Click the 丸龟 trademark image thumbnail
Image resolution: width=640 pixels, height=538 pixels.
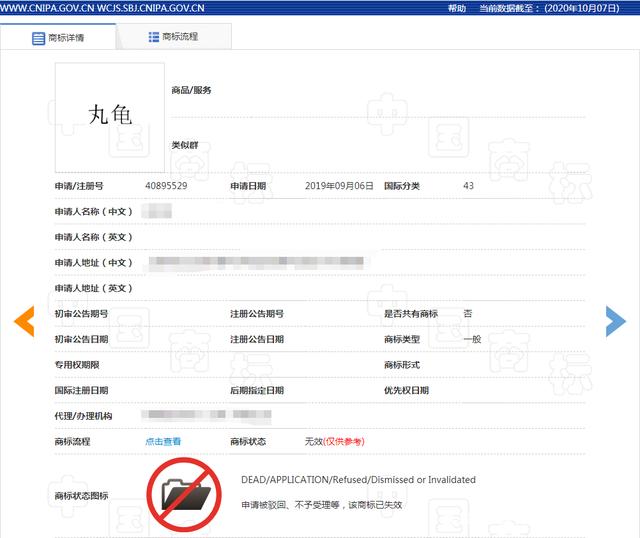tap(110, 114)
